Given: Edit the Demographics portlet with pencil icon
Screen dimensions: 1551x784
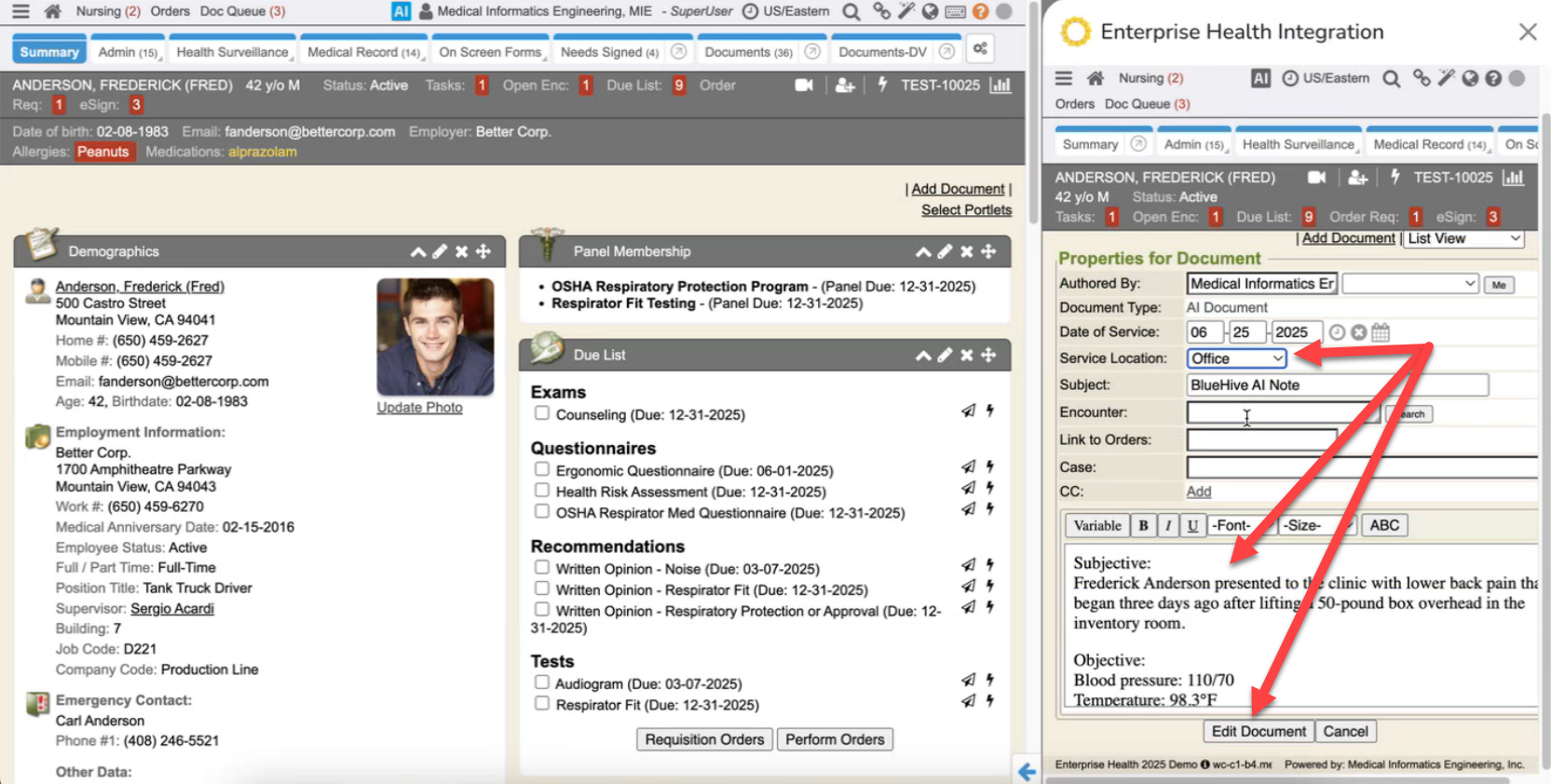Looking at the screenshot, I should coord(440,251).
